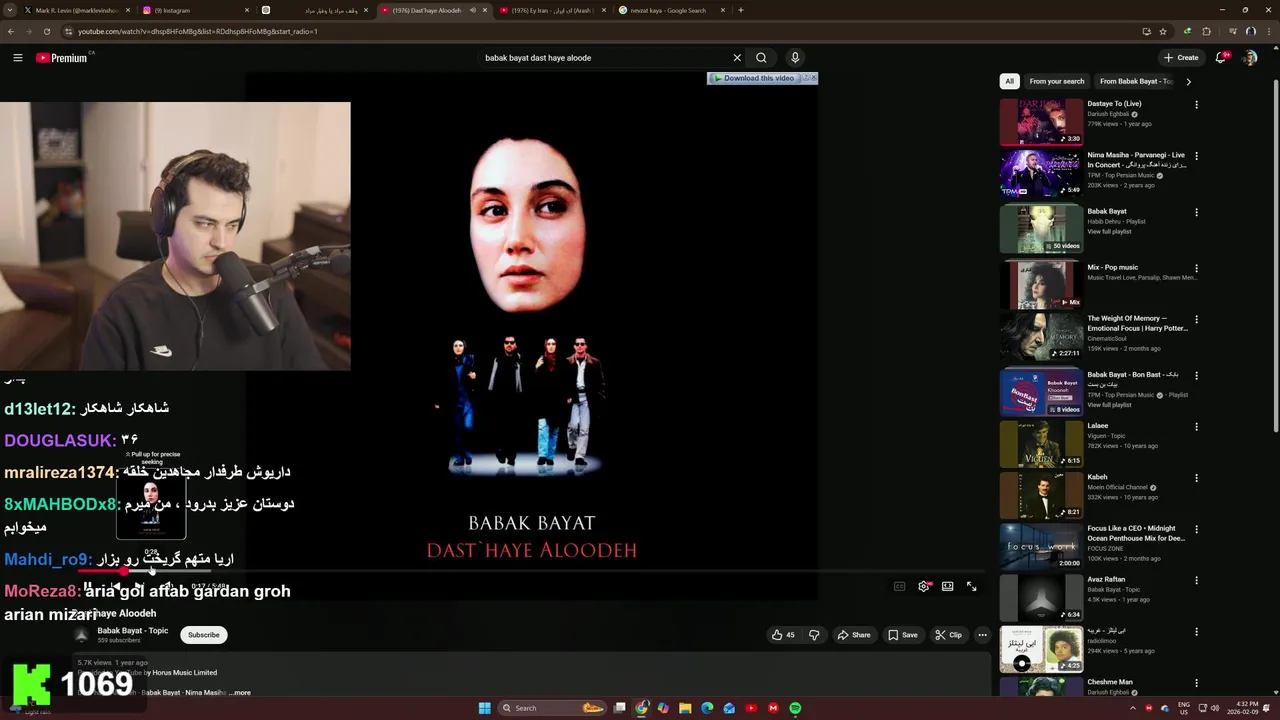The height and width of the screenshot is (720, 1280).
Task: Open options menu for Avaz Raftan
Action: pyautogui.click(x=1196, y=580)
